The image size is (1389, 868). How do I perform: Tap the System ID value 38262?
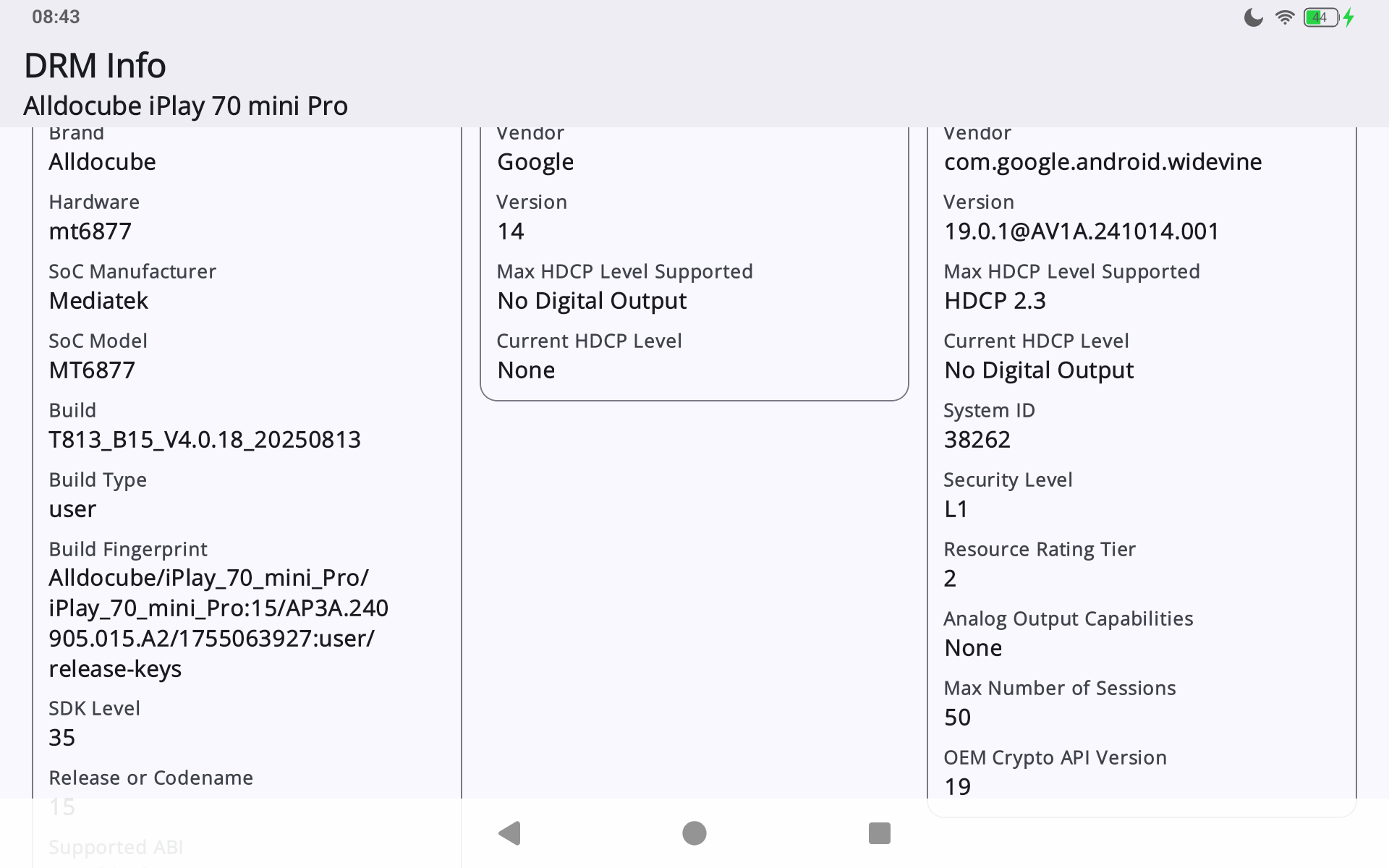pos(977,440)
